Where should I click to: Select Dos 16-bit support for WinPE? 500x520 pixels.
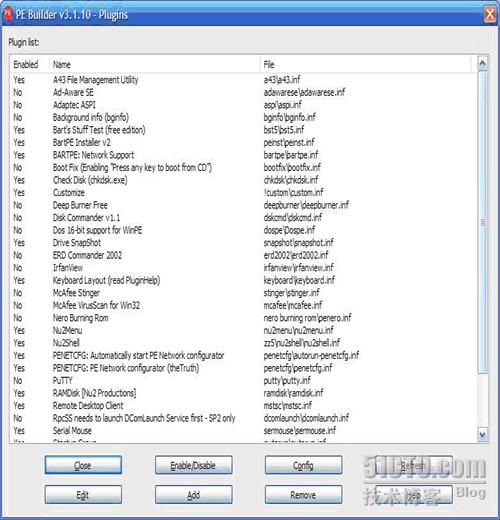[243, 230]
